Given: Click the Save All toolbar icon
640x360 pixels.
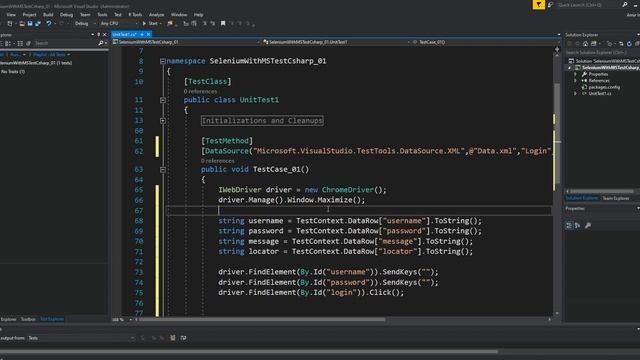Looking at the screenshot, I should click(38, 24).
